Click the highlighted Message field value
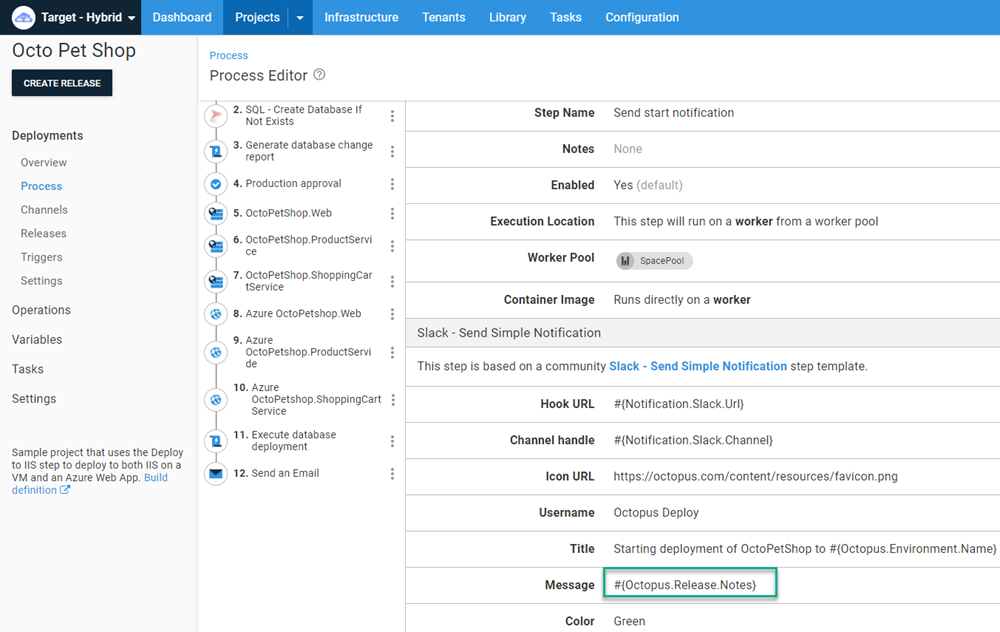The width and height of the screenshot is (1000, 632). pyautogui.click(x=689, y=584)
